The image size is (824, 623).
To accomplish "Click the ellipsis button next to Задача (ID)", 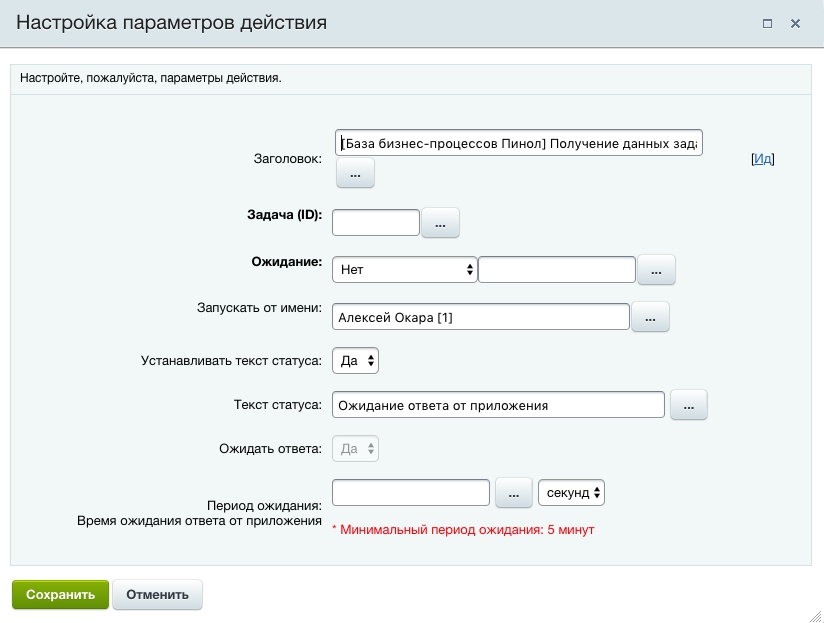I will [x=440, y=223].
